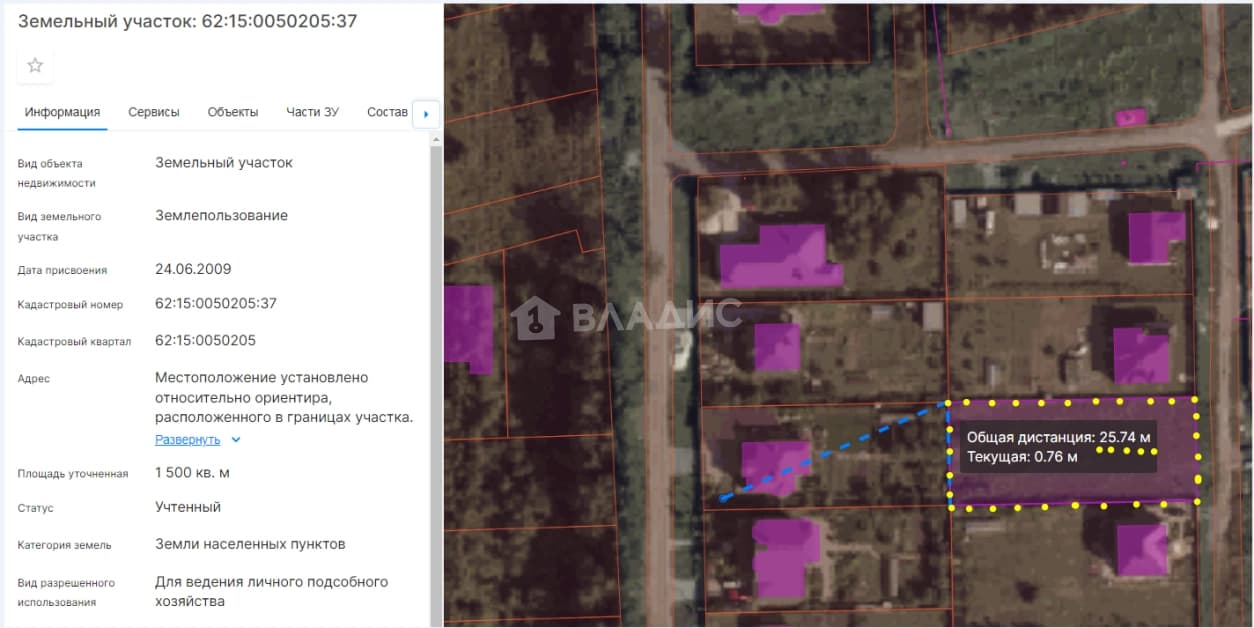Click the parcel title heading 62:15:0050205:37
The image size is (1254, 628).
click(188, 20)
